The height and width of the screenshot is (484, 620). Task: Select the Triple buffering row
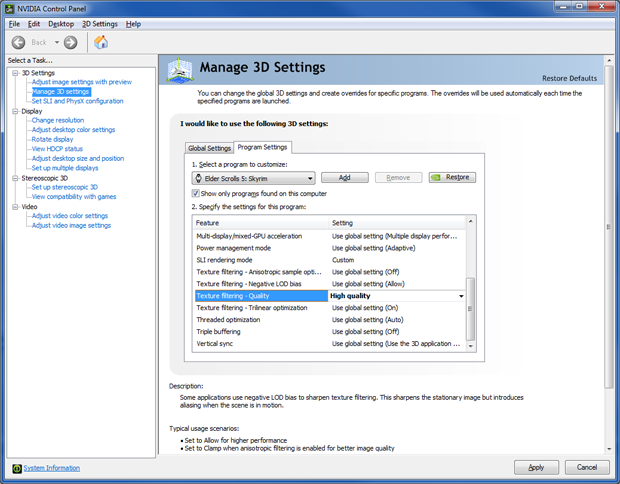pyautogui.click(x=329, y=331)
